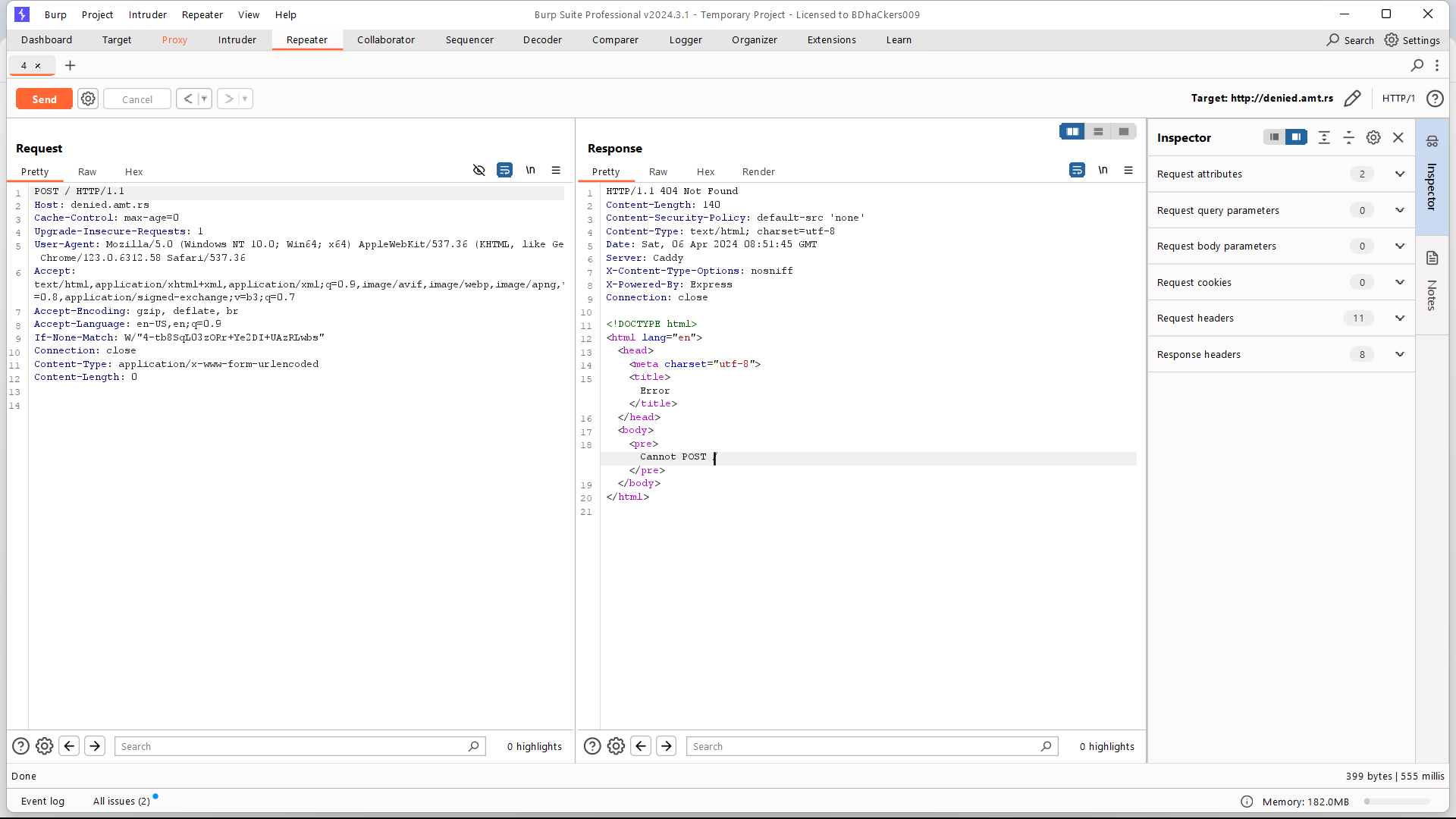Collapse all Inspector sections icon
1456x819 pixels.
[x=1348, y=137]
